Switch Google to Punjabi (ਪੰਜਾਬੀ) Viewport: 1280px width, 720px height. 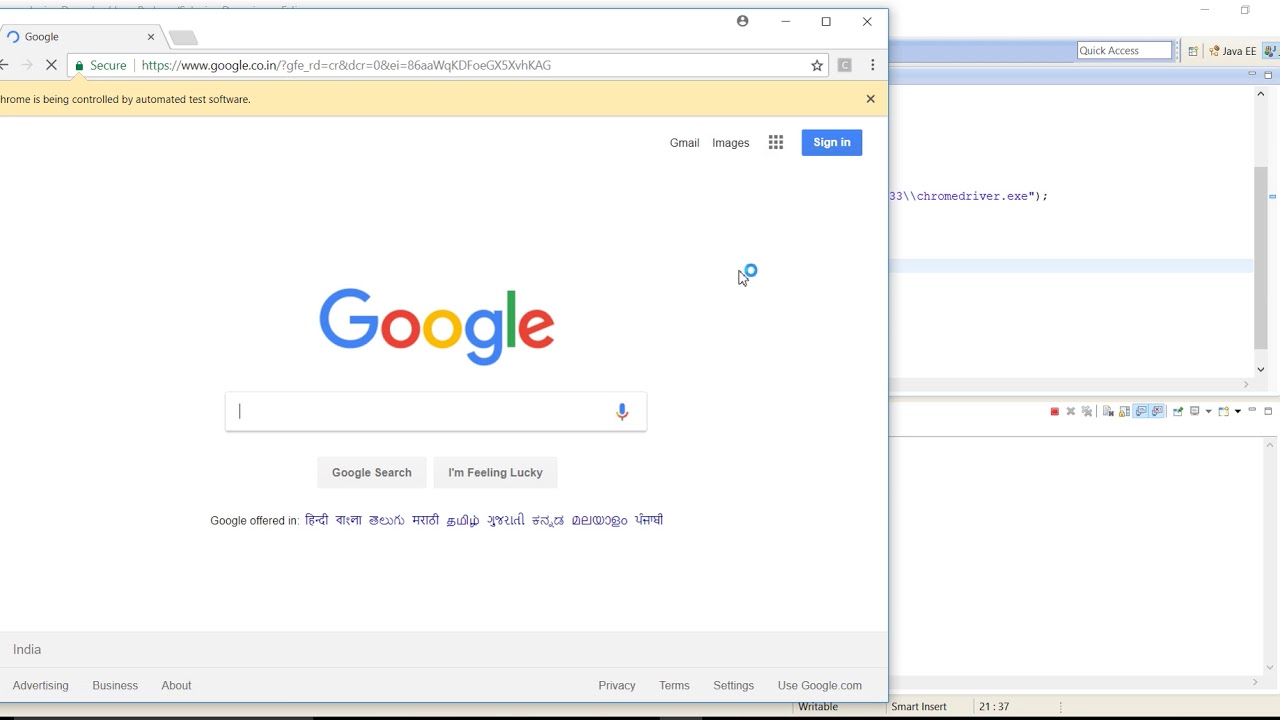(649, 520)
